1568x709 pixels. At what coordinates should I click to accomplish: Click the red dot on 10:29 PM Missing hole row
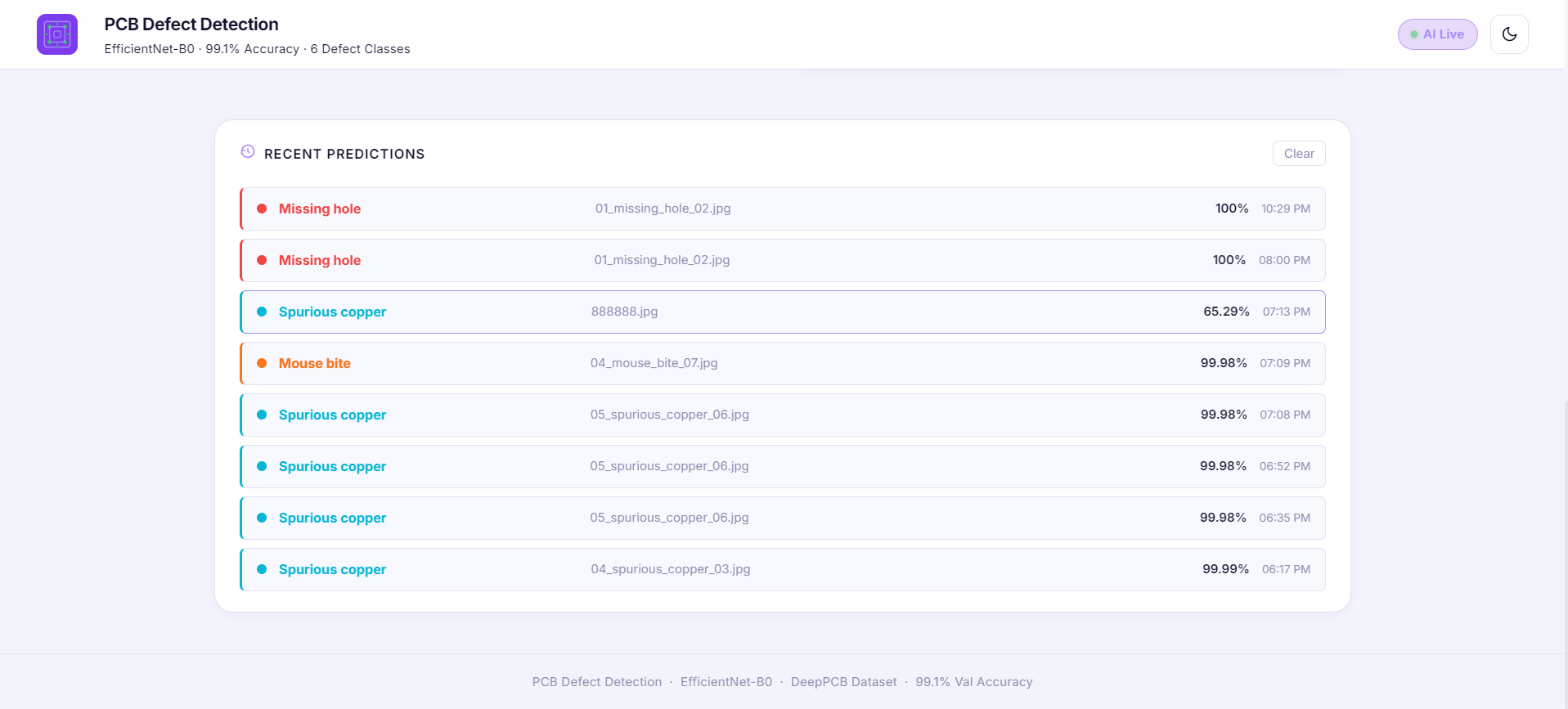[x=262, y=209]
